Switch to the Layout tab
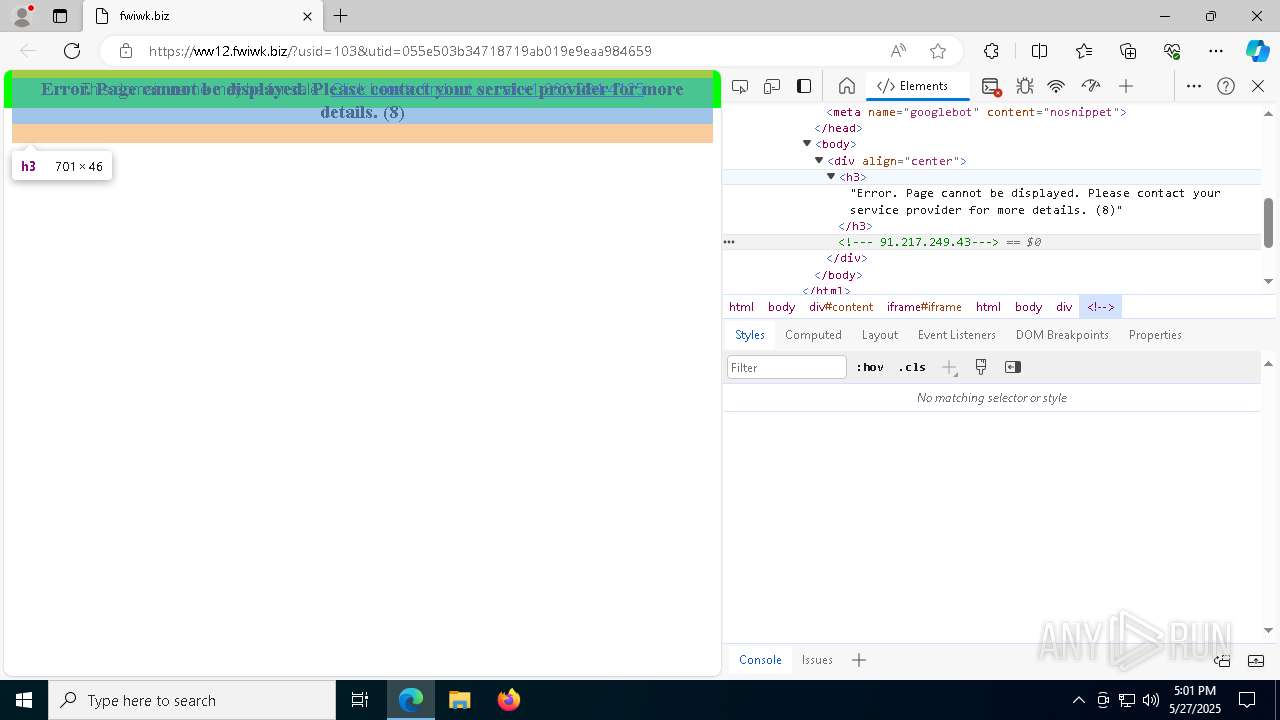The height and width of the screenshot is (720, 1280). click(x=879, y=335)
